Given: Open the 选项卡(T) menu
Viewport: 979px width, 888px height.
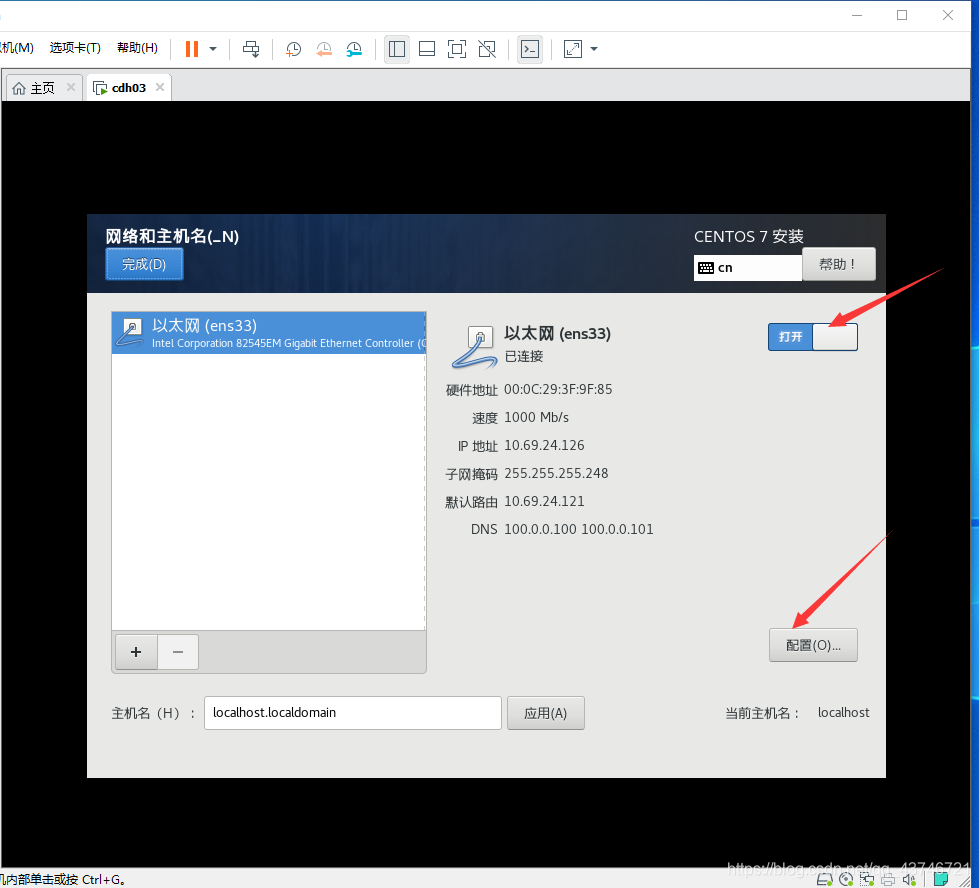Looking at the screenshot, I should [75, 48].
